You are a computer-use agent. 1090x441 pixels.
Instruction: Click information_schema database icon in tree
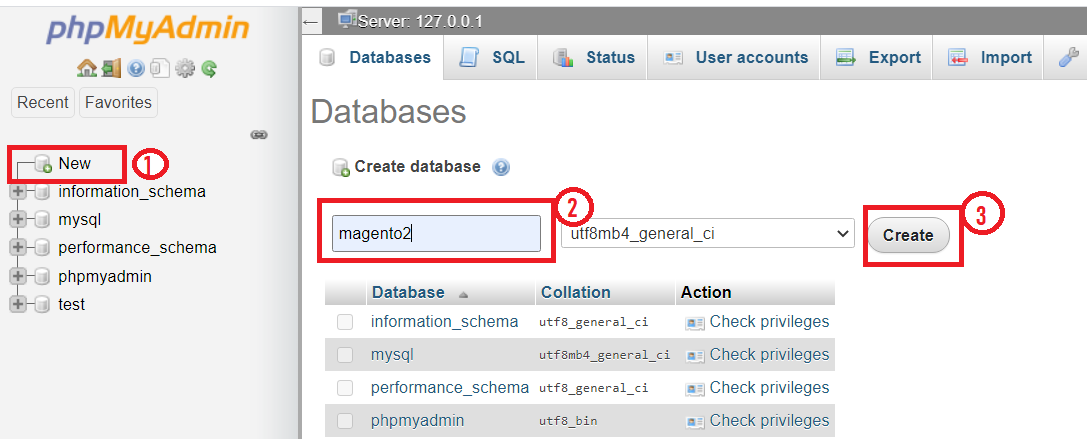coord(42,191)
